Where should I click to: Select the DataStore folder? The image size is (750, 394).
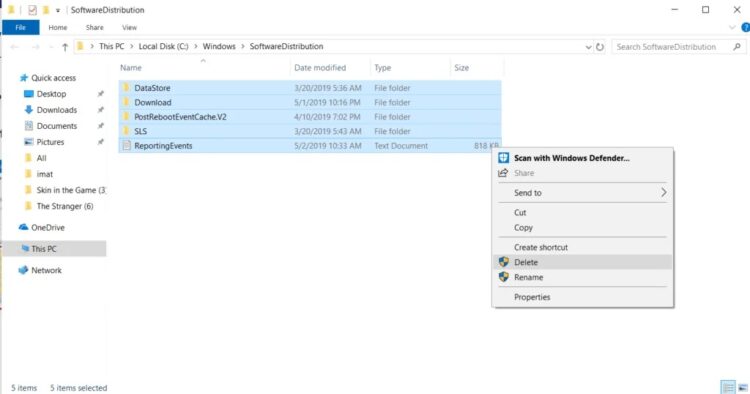click(x=310, y=88)
